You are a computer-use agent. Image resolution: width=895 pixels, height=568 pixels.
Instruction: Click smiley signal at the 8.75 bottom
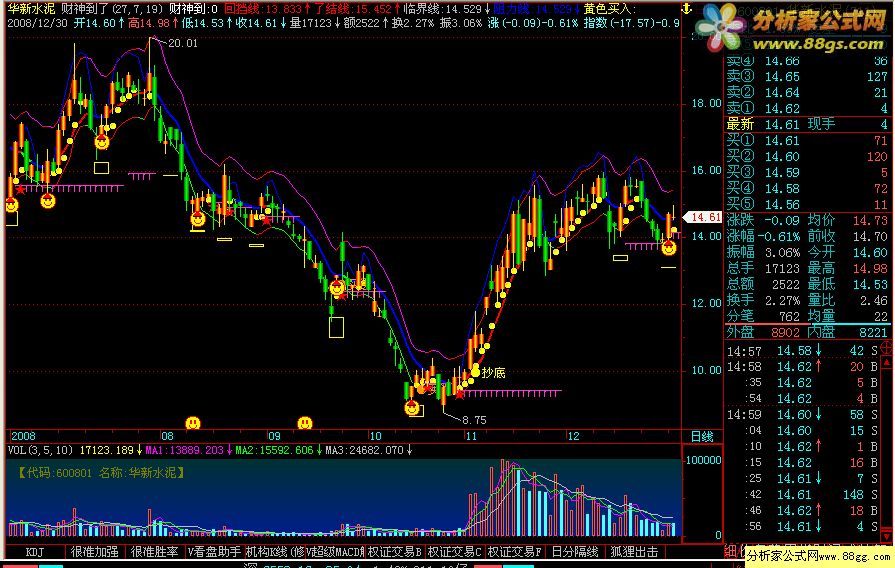tap(412, 408)
